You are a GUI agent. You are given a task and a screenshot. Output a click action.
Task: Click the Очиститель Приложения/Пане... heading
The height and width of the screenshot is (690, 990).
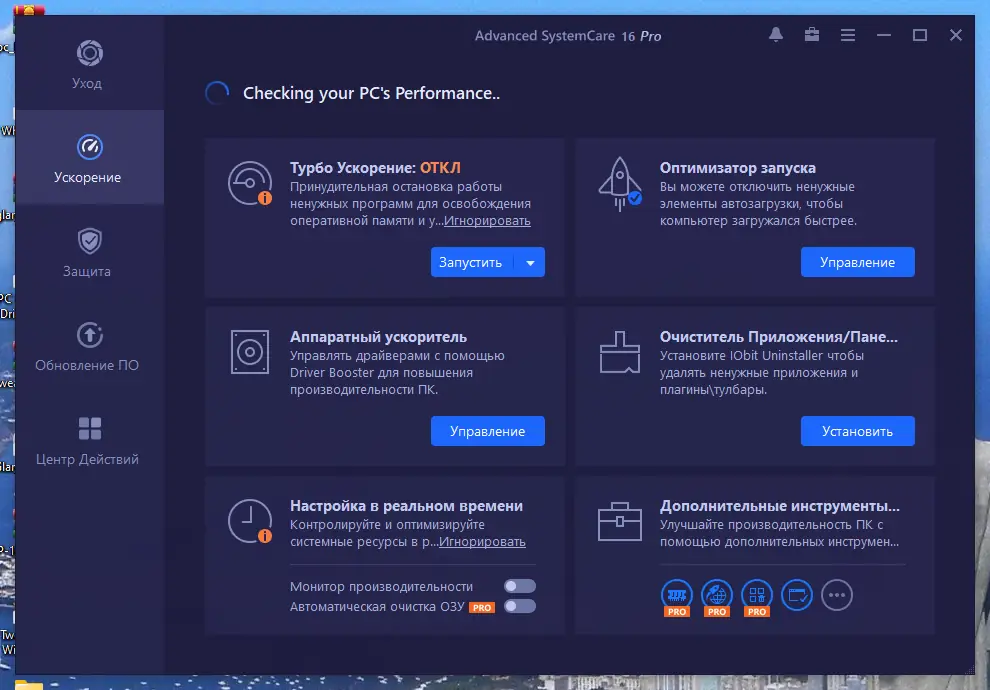[778, 337]
